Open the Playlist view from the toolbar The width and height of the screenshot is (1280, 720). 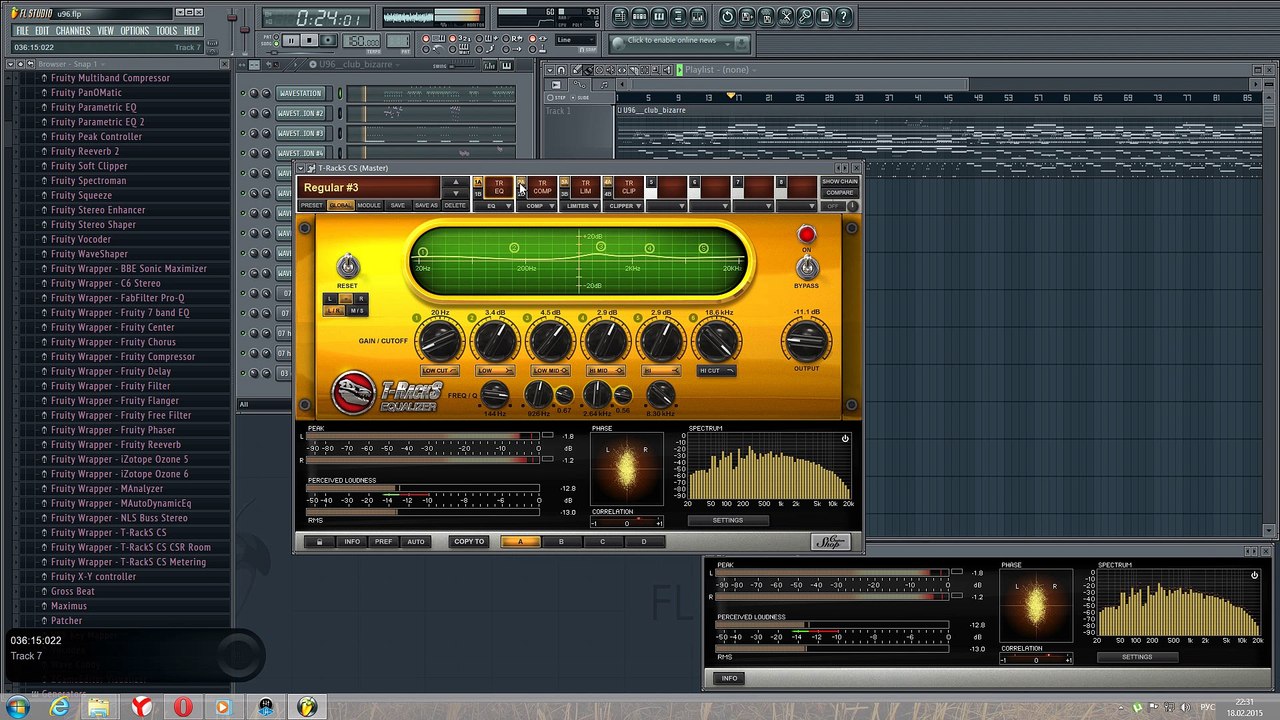click(620, 17)
